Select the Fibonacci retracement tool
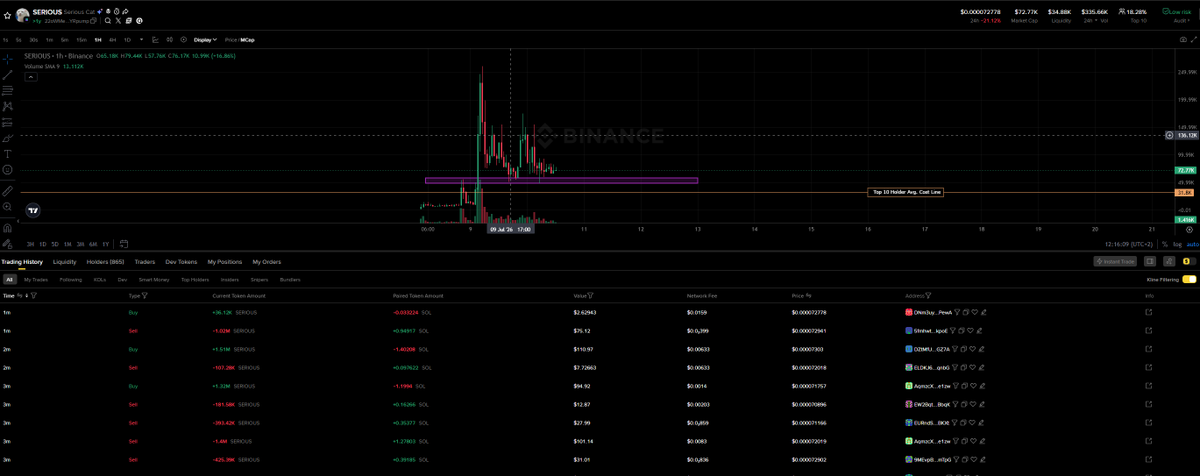 click(x=8, y=91)
